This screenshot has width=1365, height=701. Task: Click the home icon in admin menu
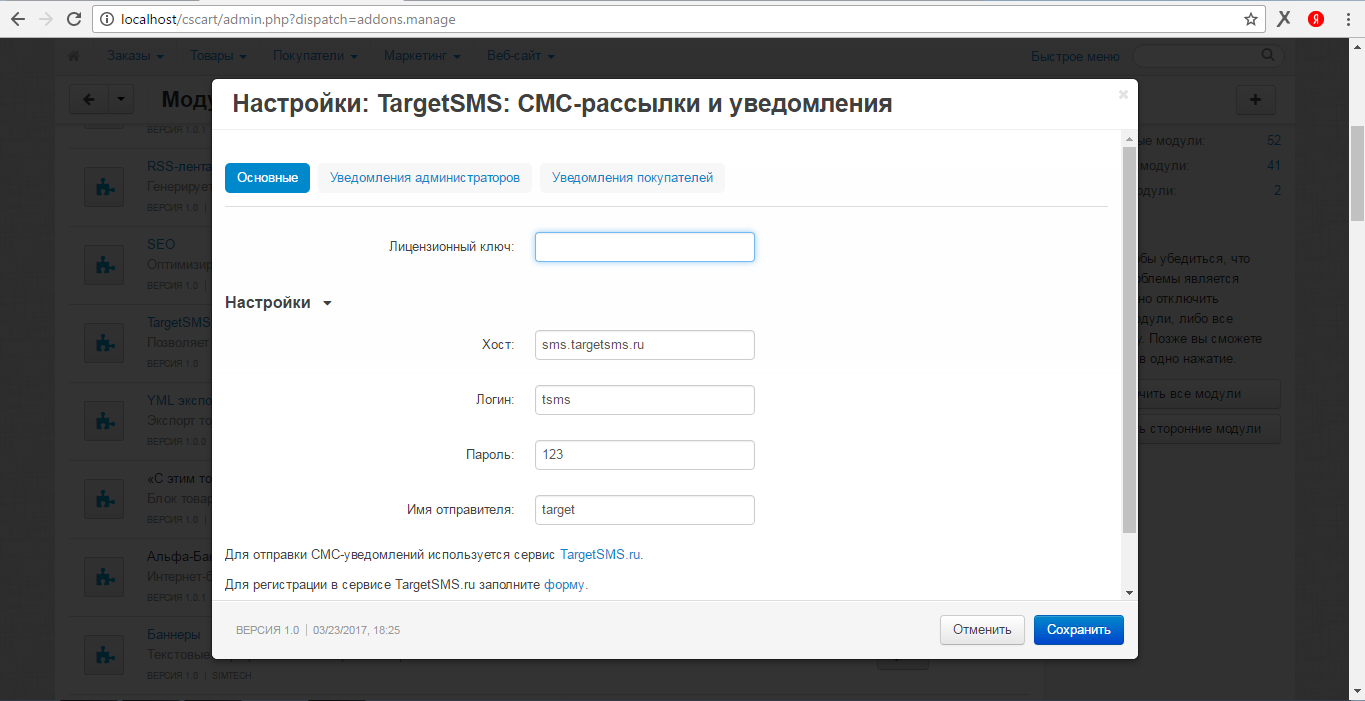tap(73, 56)
